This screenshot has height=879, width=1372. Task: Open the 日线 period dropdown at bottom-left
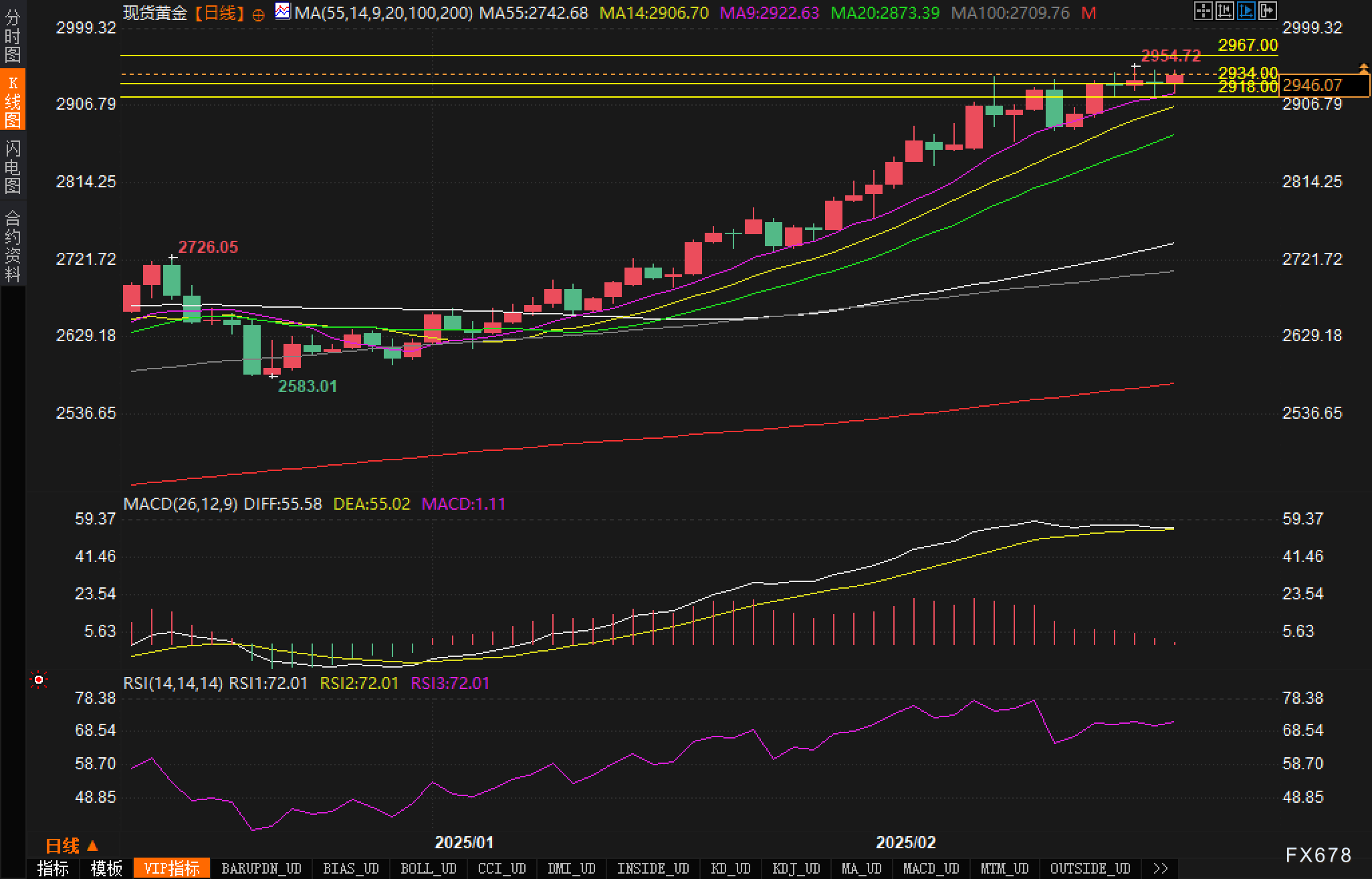(x=72, y=846)
